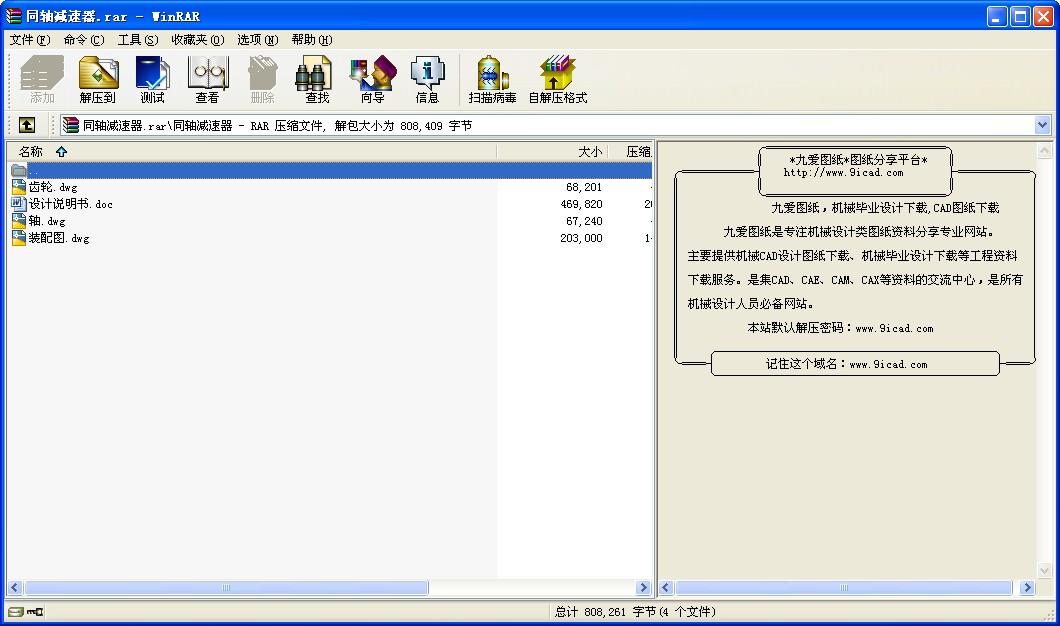Click the up one level folder button

pyautogui.click(x=27, y=125)
